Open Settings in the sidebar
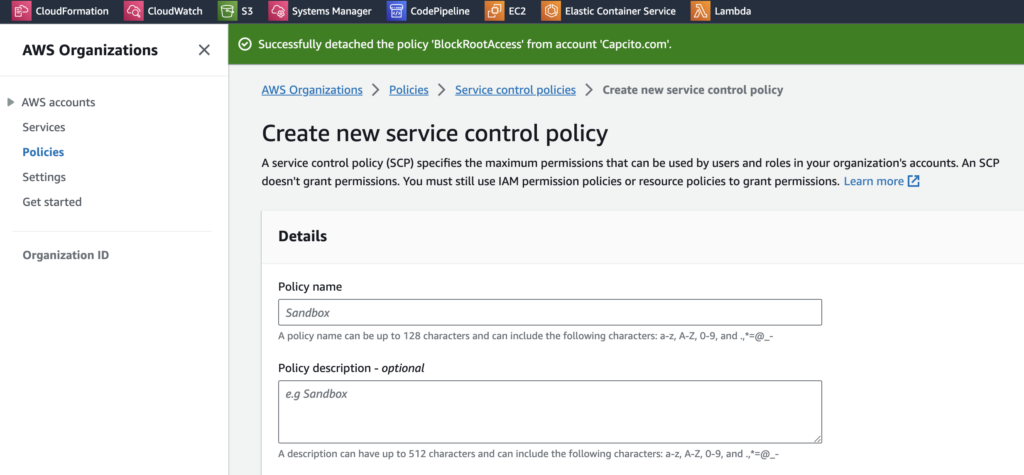The height and width of the screenshot is (475, 1024). click(x=44, y=177)
